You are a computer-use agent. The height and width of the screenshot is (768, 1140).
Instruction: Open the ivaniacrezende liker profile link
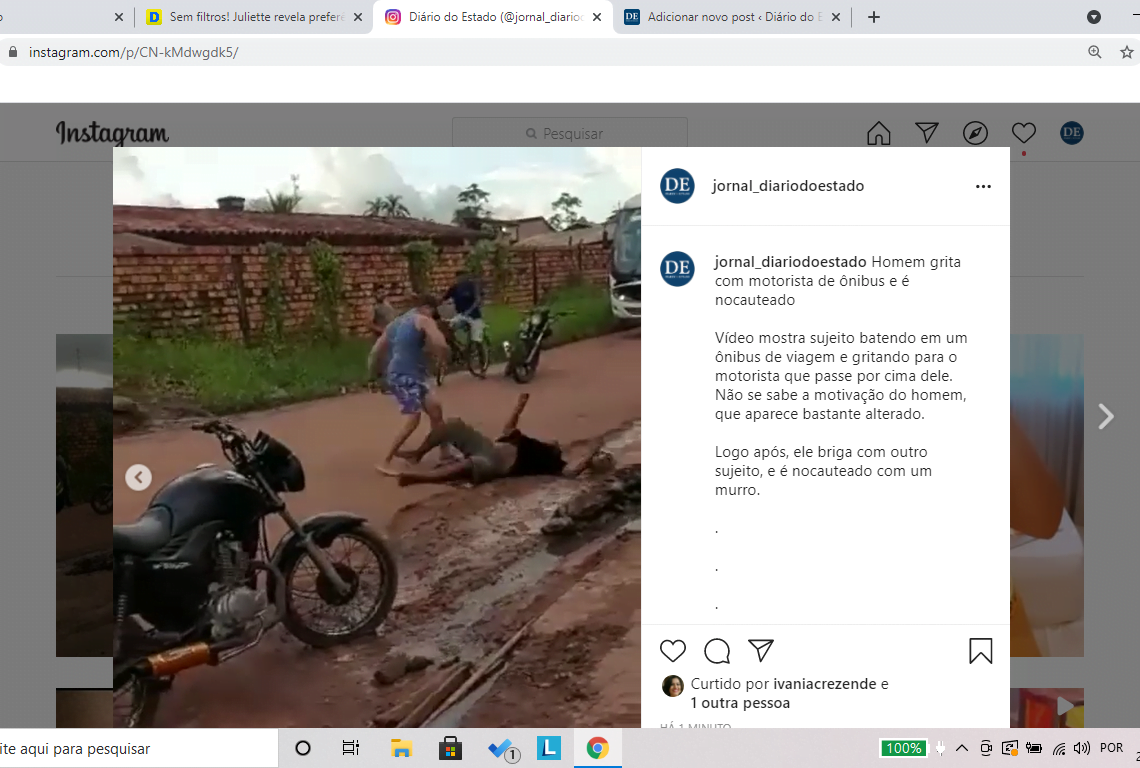(x=824, y=684)
